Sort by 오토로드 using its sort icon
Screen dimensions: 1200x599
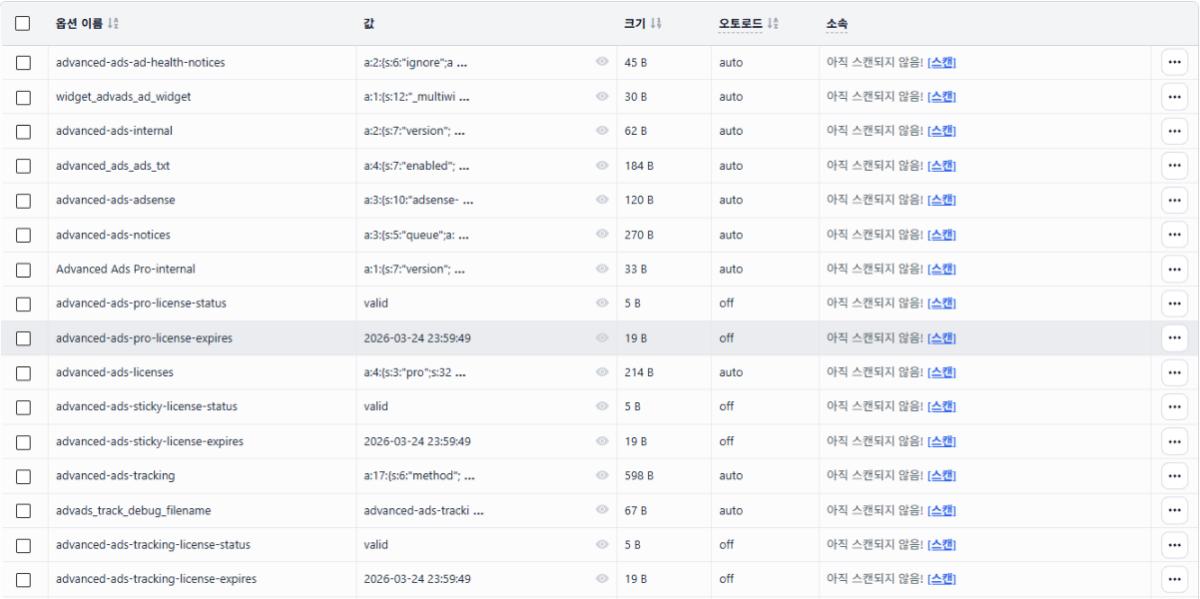(x=773, y=24)
